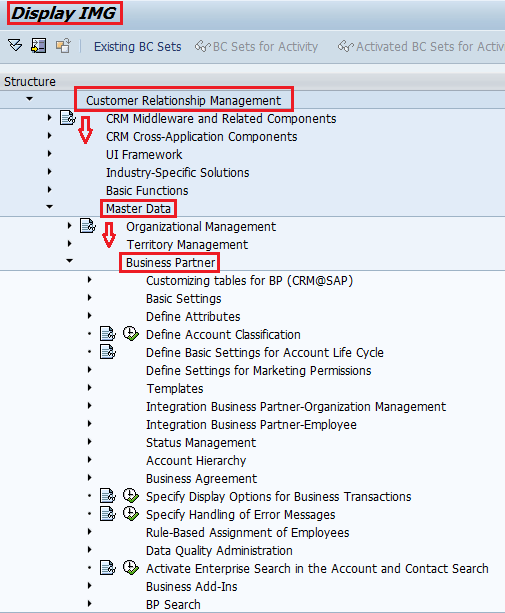Execute activity icon for Define Account Classification
The width and height of the screenshot is (505, 613).
(x=131, y=334)
